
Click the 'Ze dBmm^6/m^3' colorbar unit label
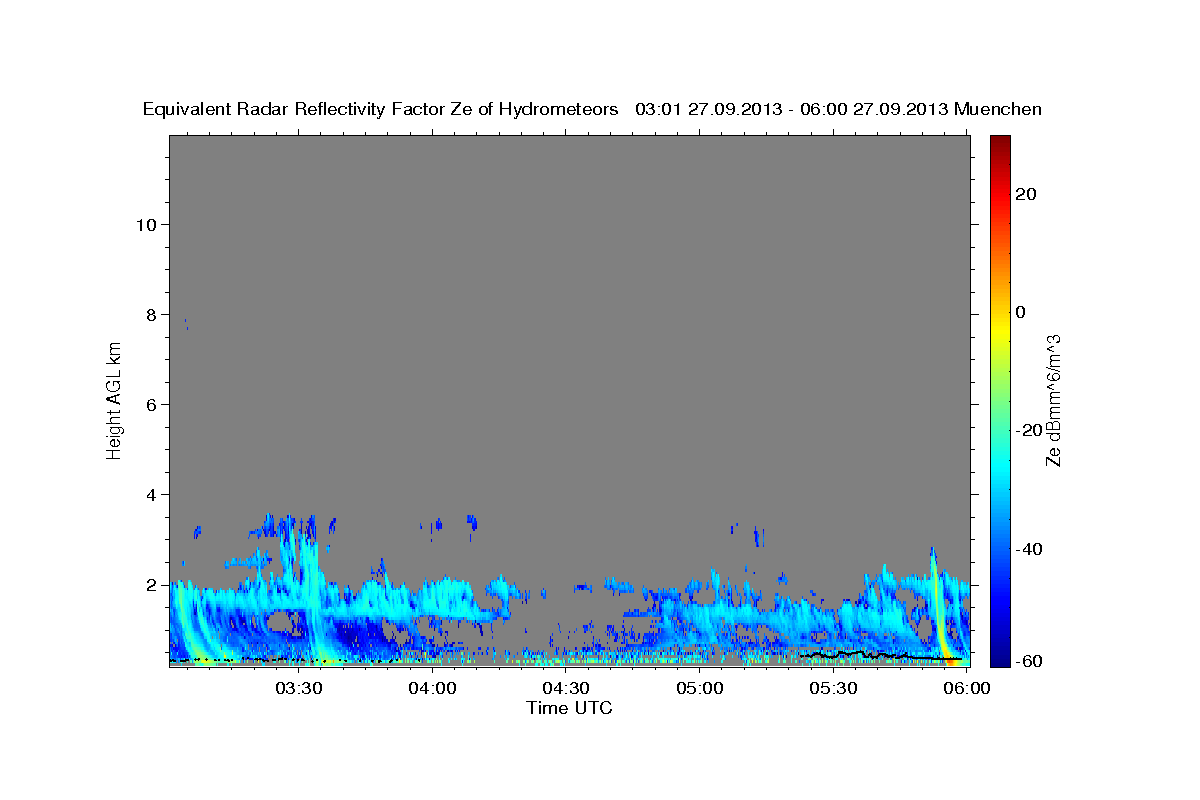click(x=1053, y=400)
